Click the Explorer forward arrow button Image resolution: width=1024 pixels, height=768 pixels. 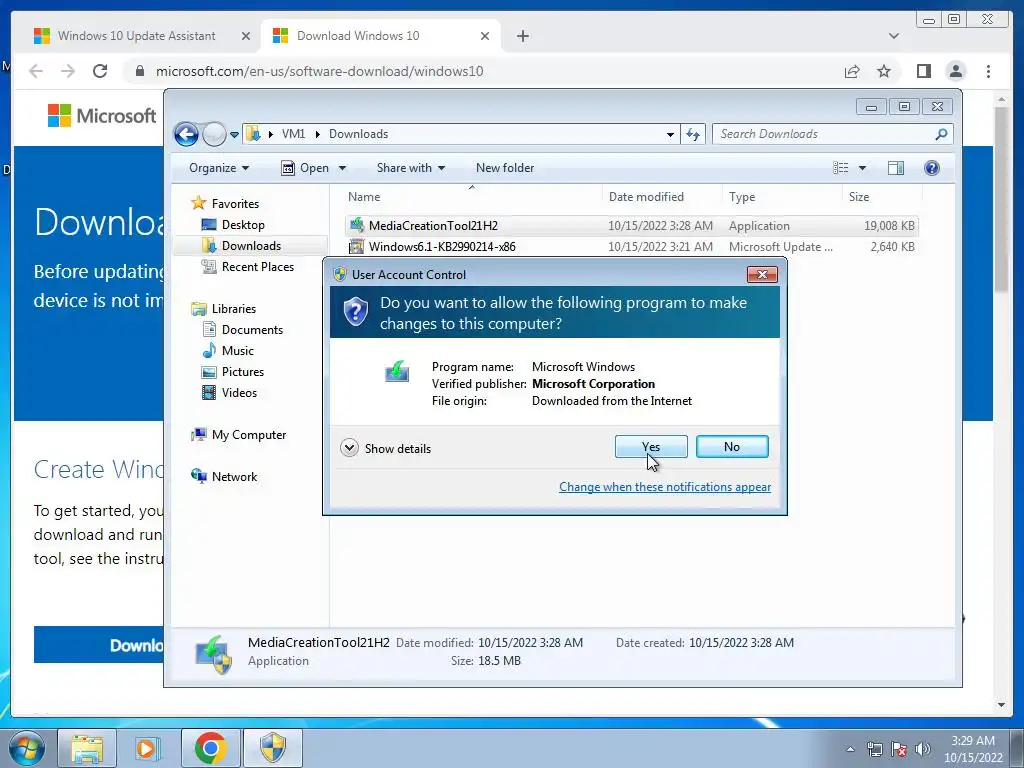pyautogui.click(x=214, y=135)
